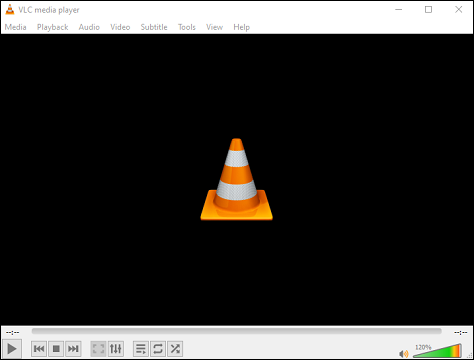Open the Video menu
The height and width of the screenshot is (360, 474).
[x=120, y=27]
